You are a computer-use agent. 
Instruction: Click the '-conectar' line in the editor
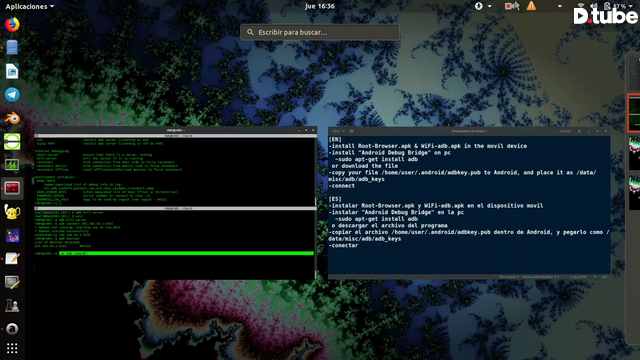[343, 245]
